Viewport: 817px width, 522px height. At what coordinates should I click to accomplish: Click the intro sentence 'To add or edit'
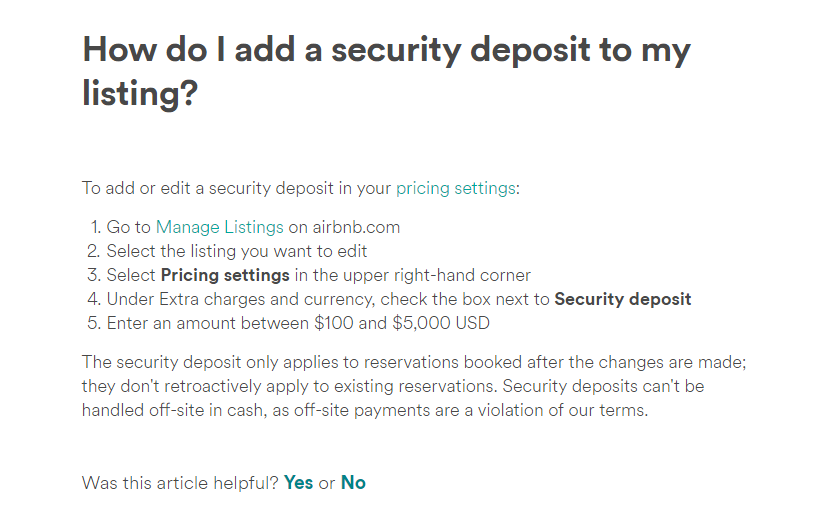tap(301, 188)
